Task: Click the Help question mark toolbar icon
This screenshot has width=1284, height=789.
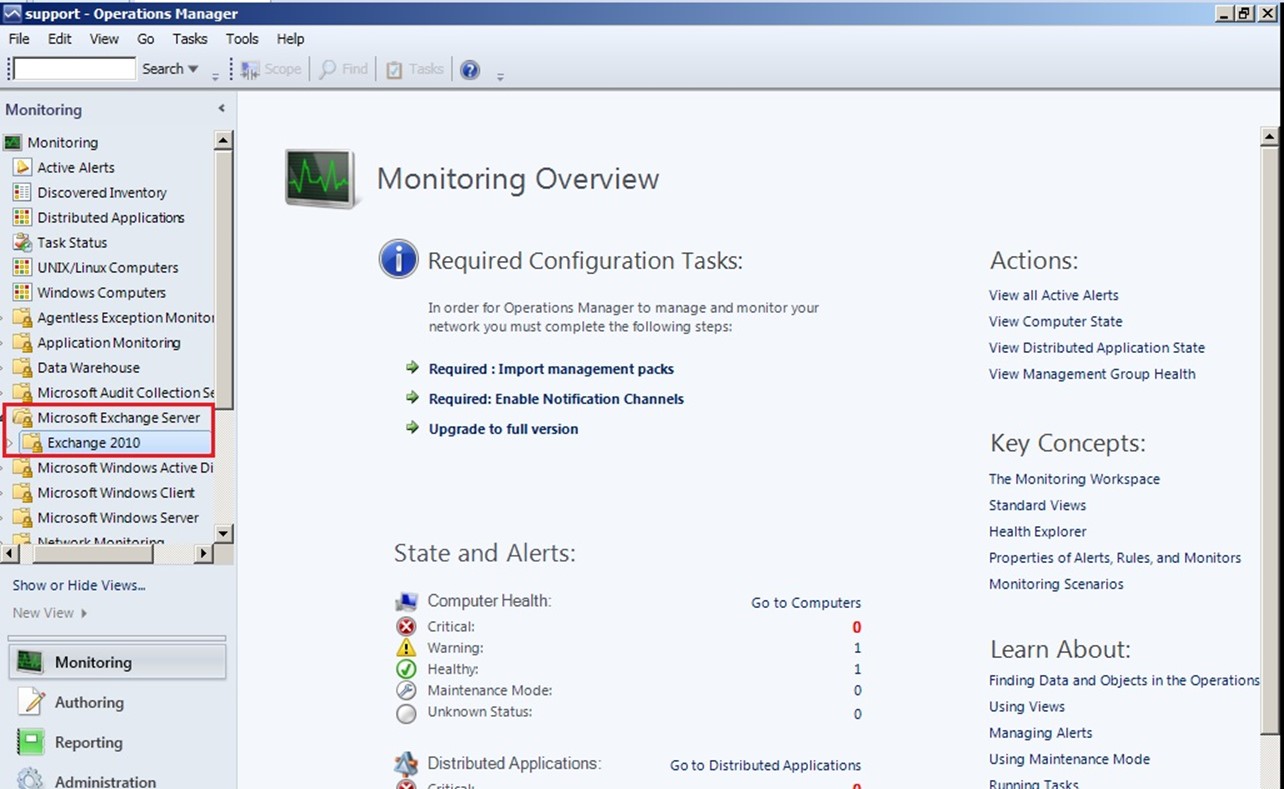Action: coord(470,69)
